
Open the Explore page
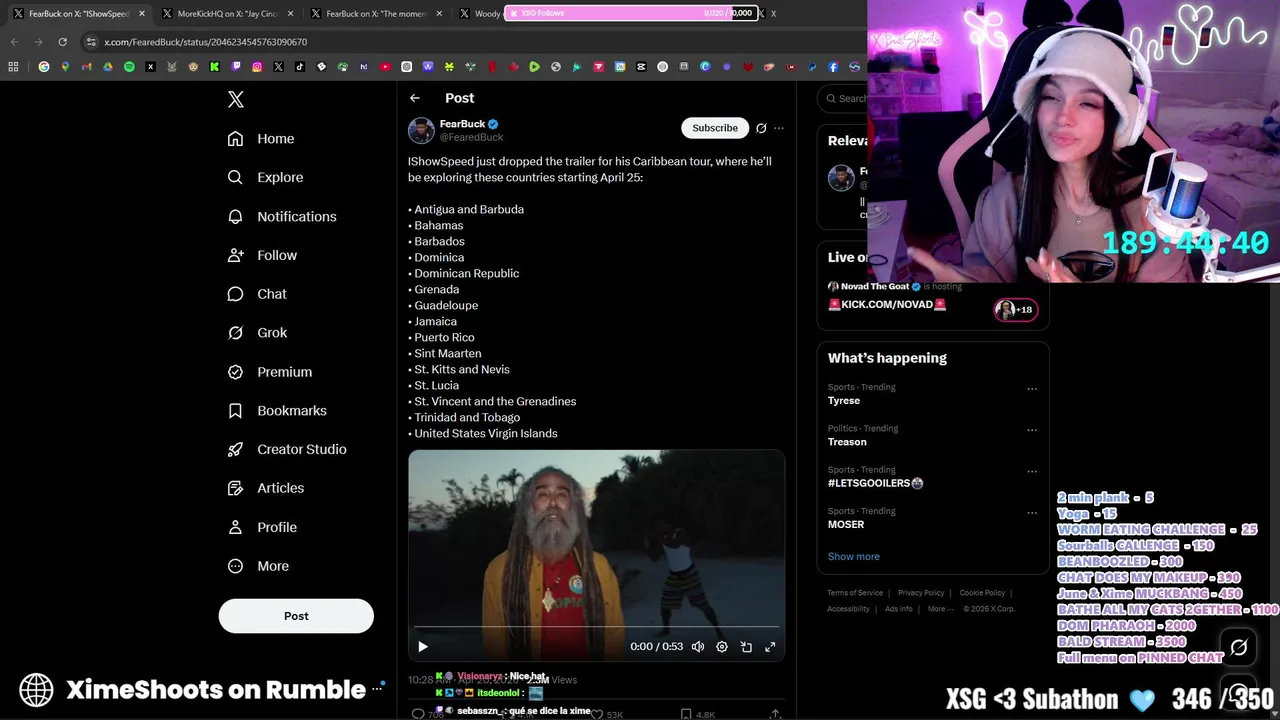click(x=265, y=177)
